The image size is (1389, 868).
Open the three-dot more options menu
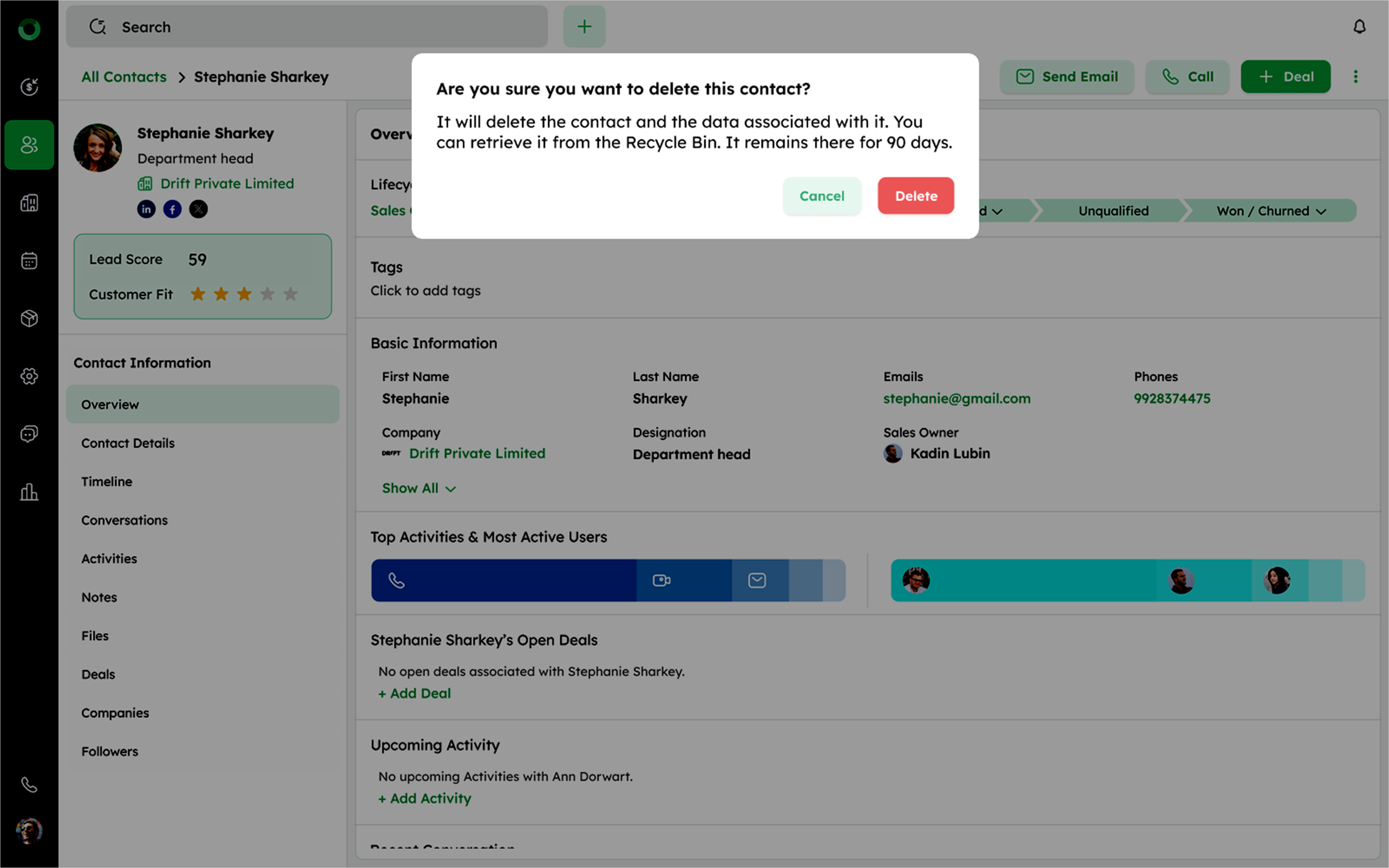pos(1355,76)
